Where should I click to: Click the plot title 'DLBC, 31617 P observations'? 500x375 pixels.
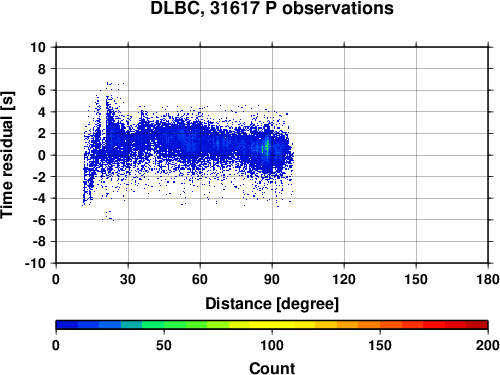point(272,8)
